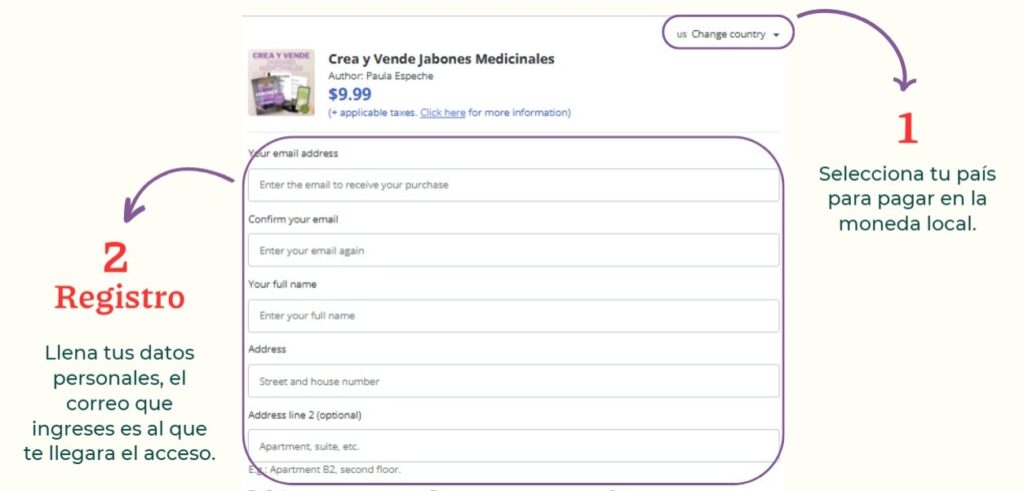Image resolution: width=1024 pixels, height=491 pixels.
Task: Follow the 'Click here' taxes link
Action: (443, 113)
